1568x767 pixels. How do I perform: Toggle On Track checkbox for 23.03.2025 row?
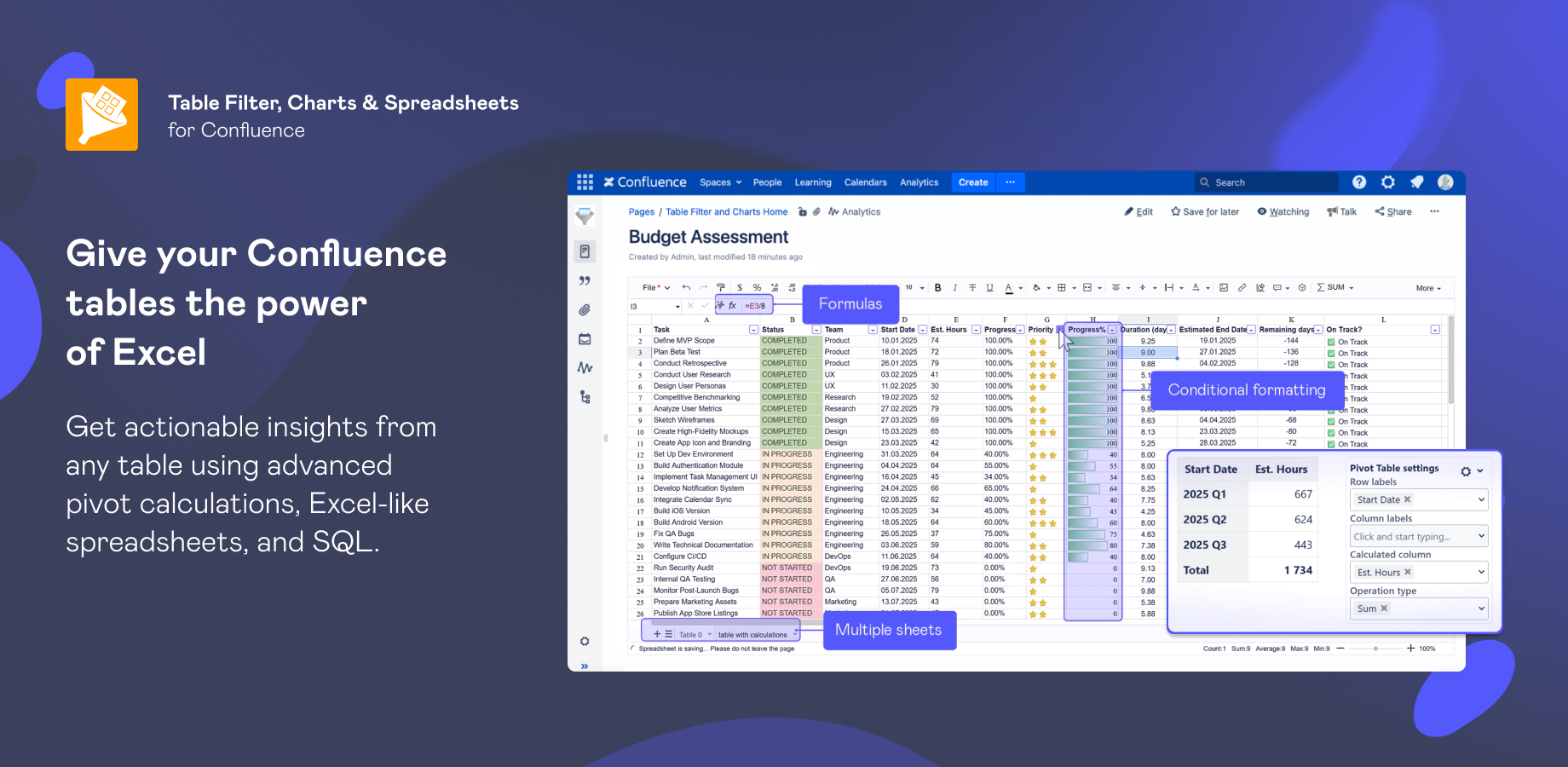1331,433
